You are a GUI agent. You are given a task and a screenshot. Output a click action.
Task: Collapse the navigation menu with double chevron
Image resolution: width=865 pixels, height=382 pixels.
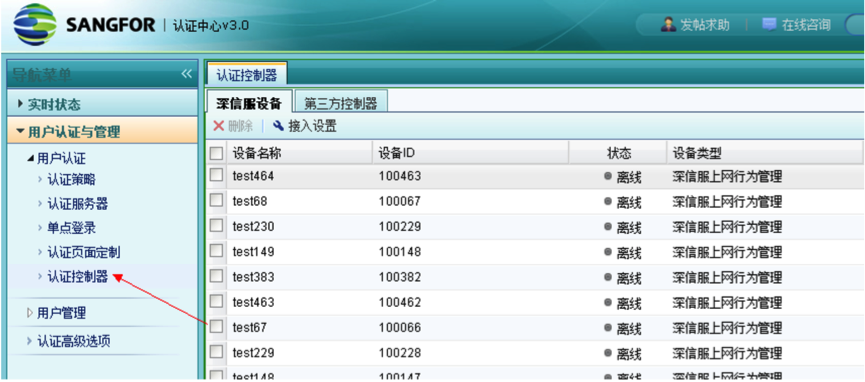click(186, 74)
